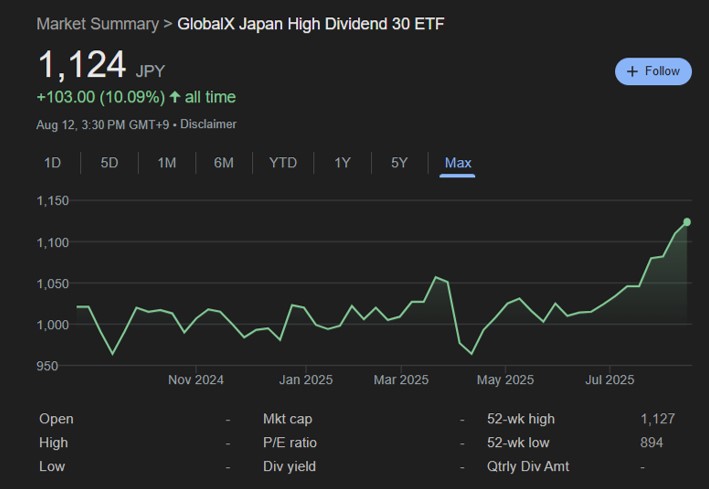
Task: Click the green up arrow icon
Action: tap(175, 97)
